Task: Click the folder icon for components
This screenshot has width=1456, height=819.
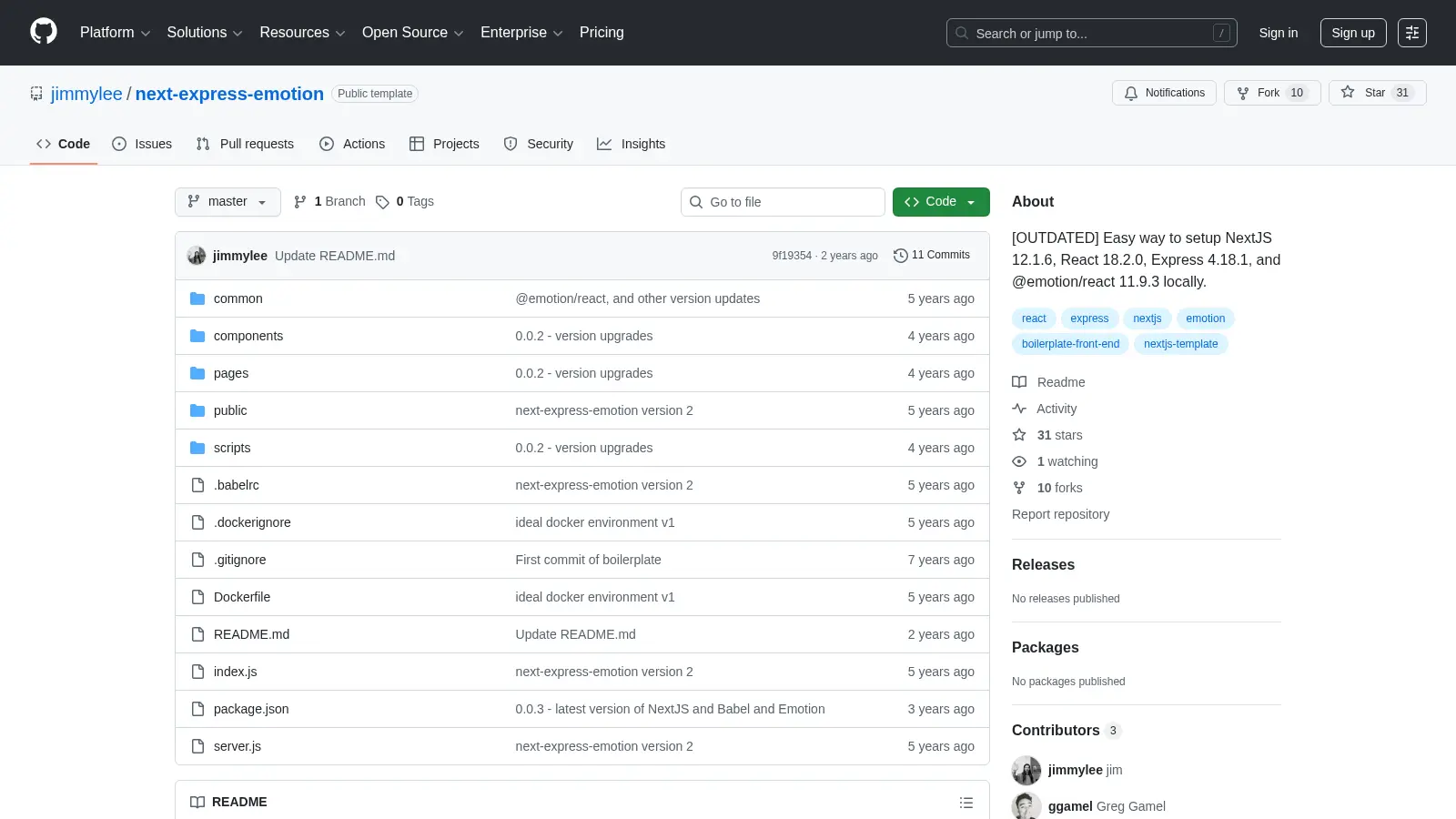Action: [x=197, y=336]
